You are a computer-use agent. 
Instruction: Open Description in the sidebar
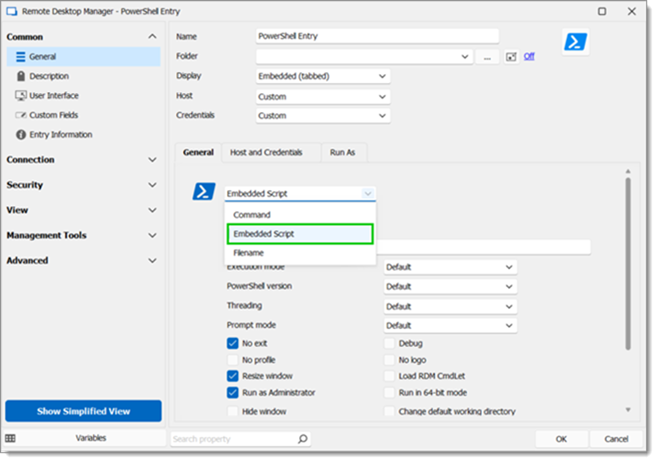[83, 76]
